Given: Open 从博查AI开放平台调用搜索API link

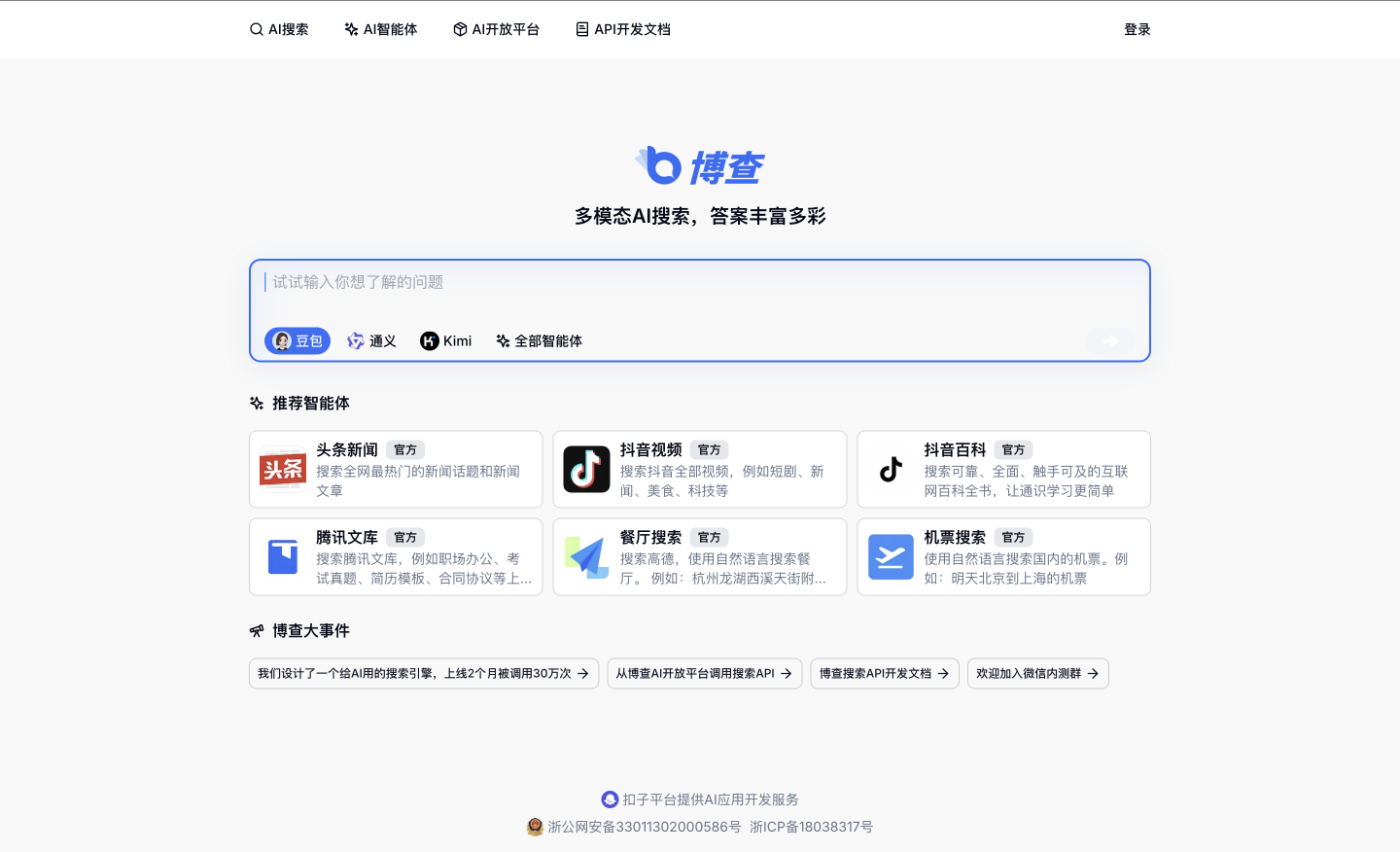Looking at the screenshot, I should click(x=705, y=673).
